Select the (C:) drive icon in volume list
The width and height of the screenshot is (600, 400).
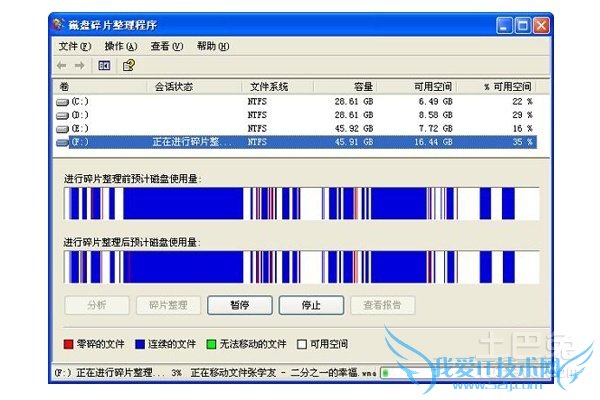[63, 102]
